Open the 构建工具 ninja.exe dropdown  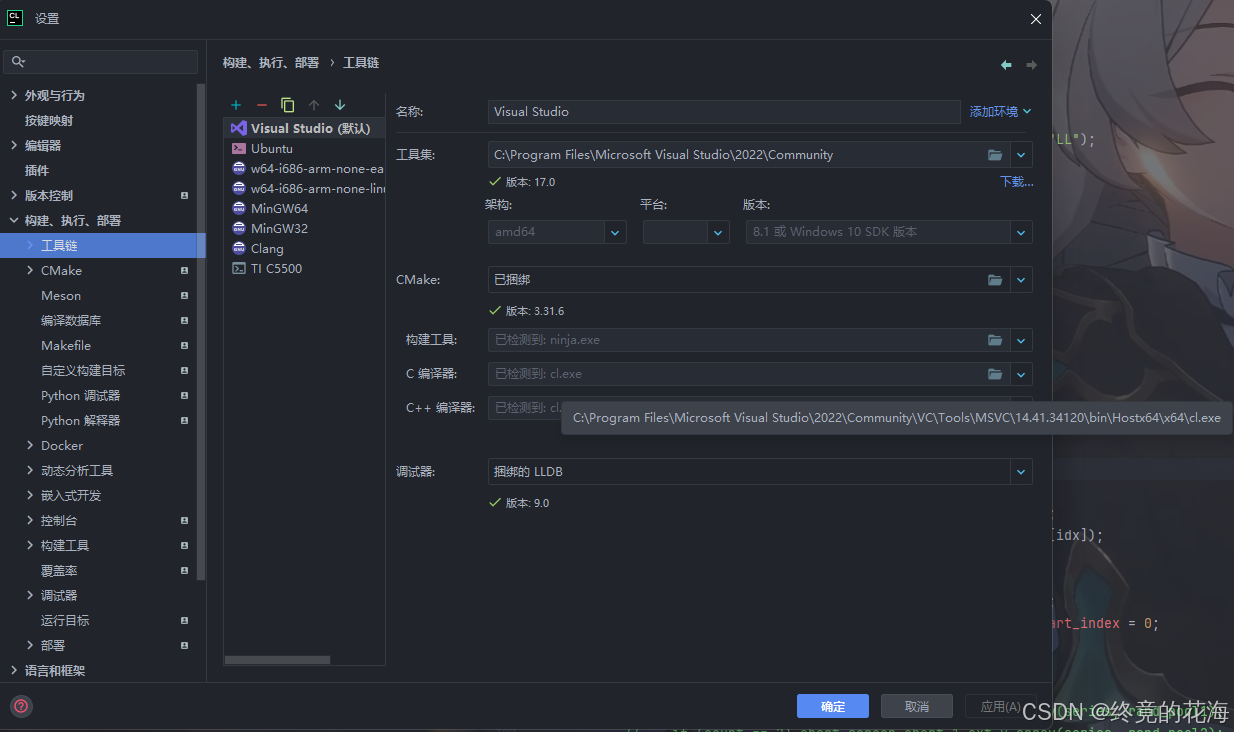[1021, 340]
